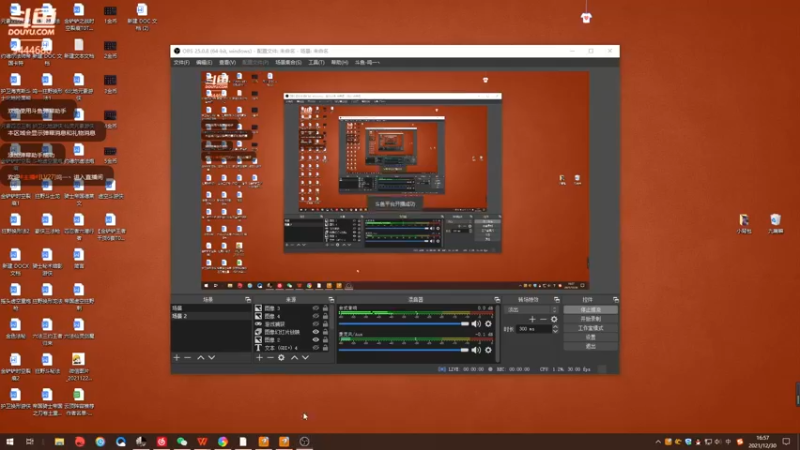
Task: Open the 斗鱼 menu in menu bar
Action: click(367, 62)
